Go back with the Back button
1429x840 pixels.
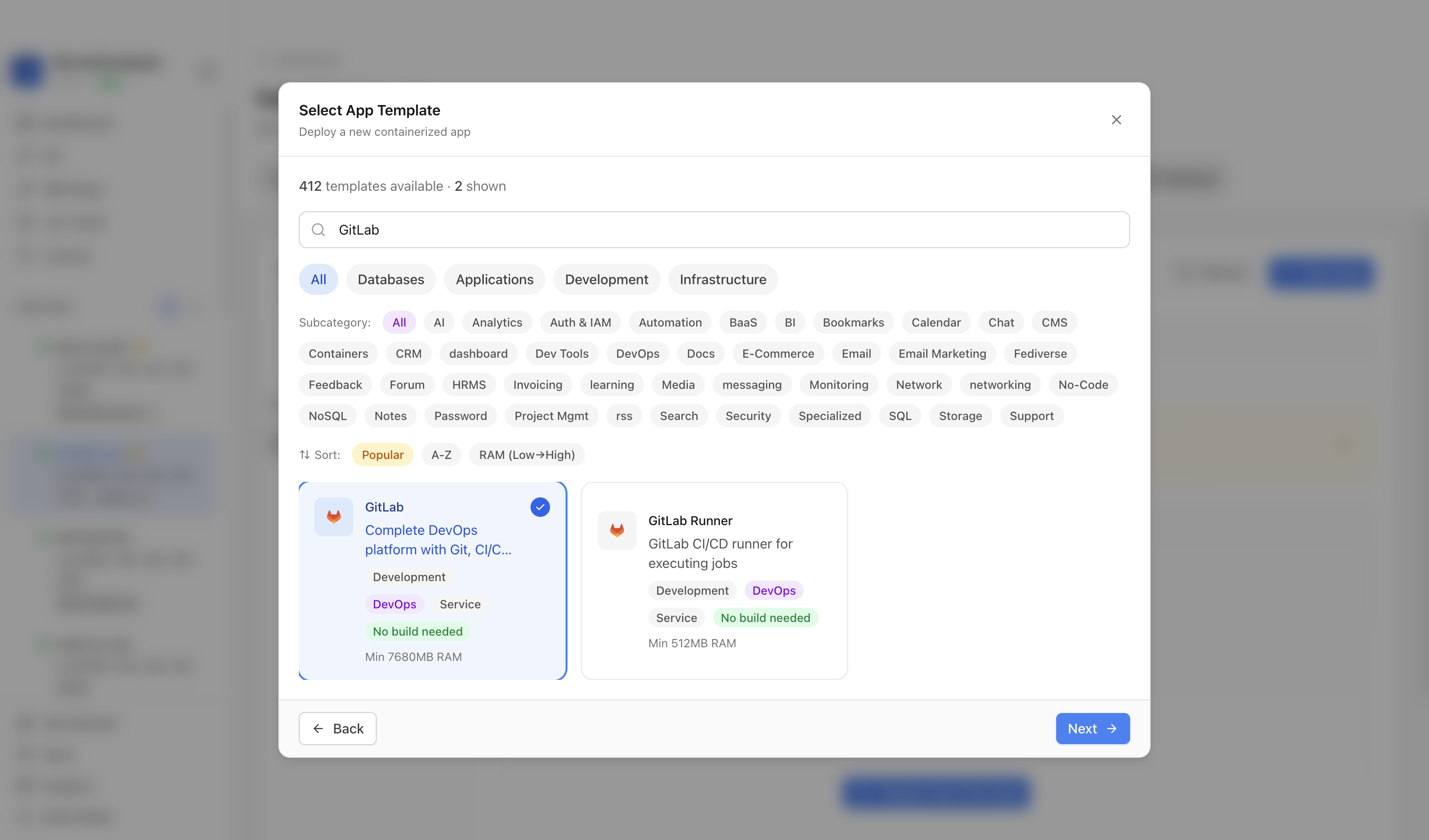337,729
